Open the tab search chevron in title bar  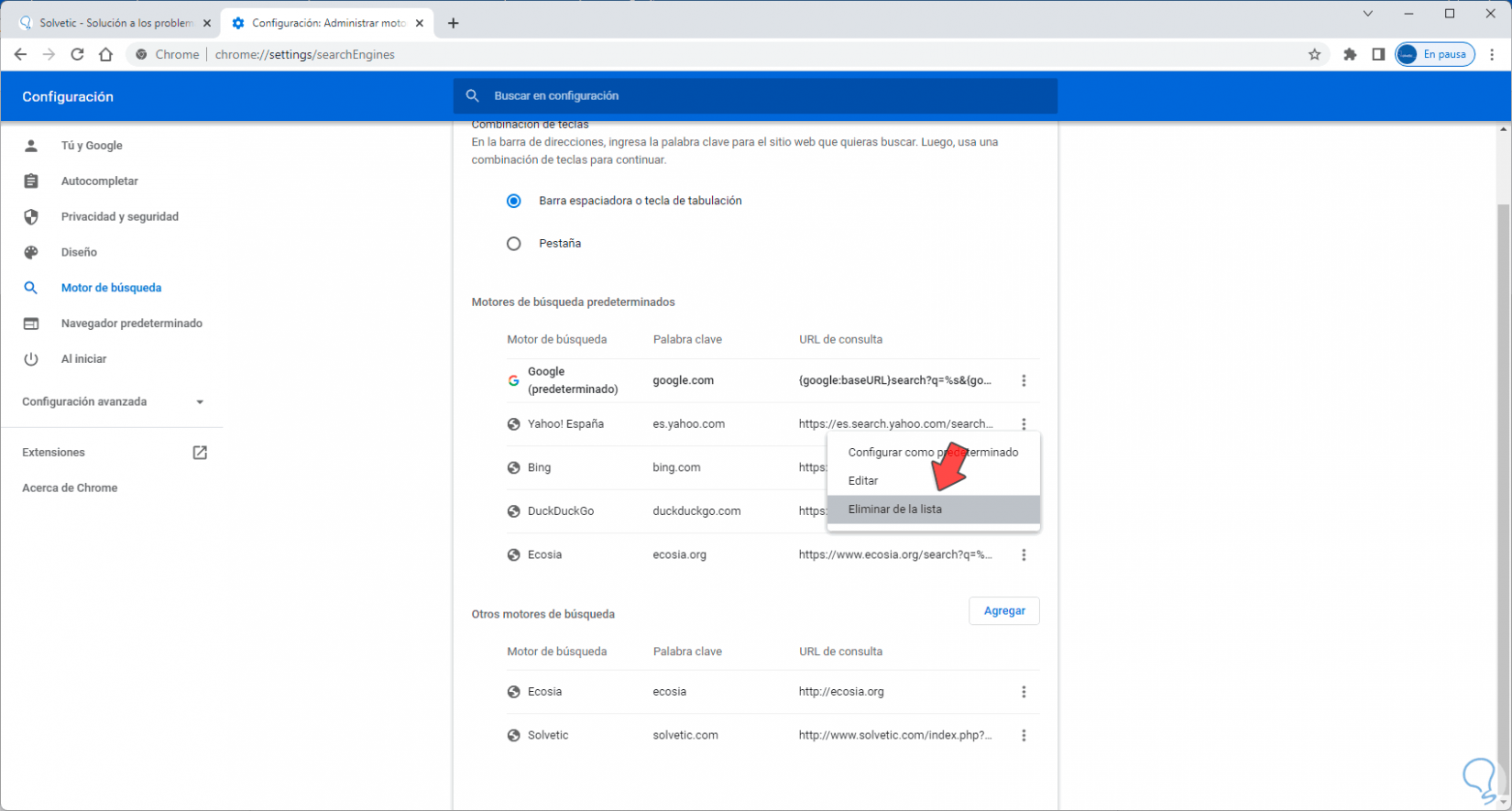pyautogui.click(x=1367, y=14)
